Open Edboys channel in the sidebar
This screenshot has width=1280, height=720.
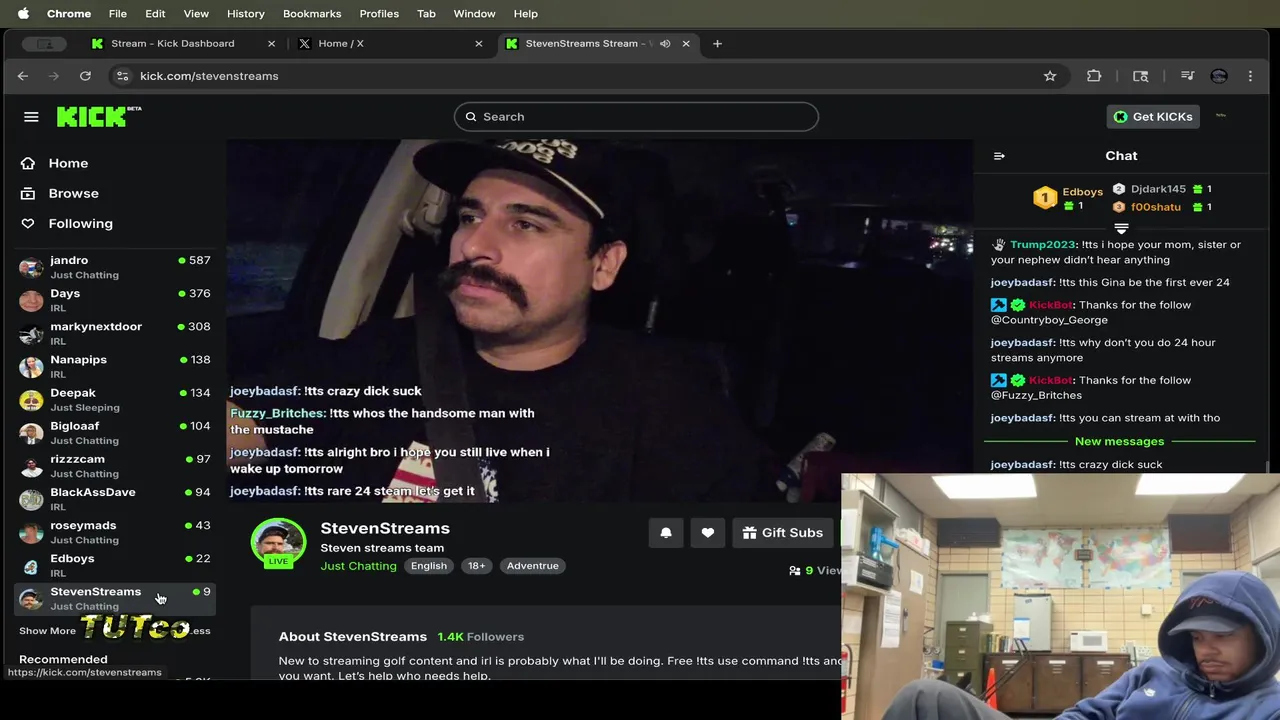point(115,565)
